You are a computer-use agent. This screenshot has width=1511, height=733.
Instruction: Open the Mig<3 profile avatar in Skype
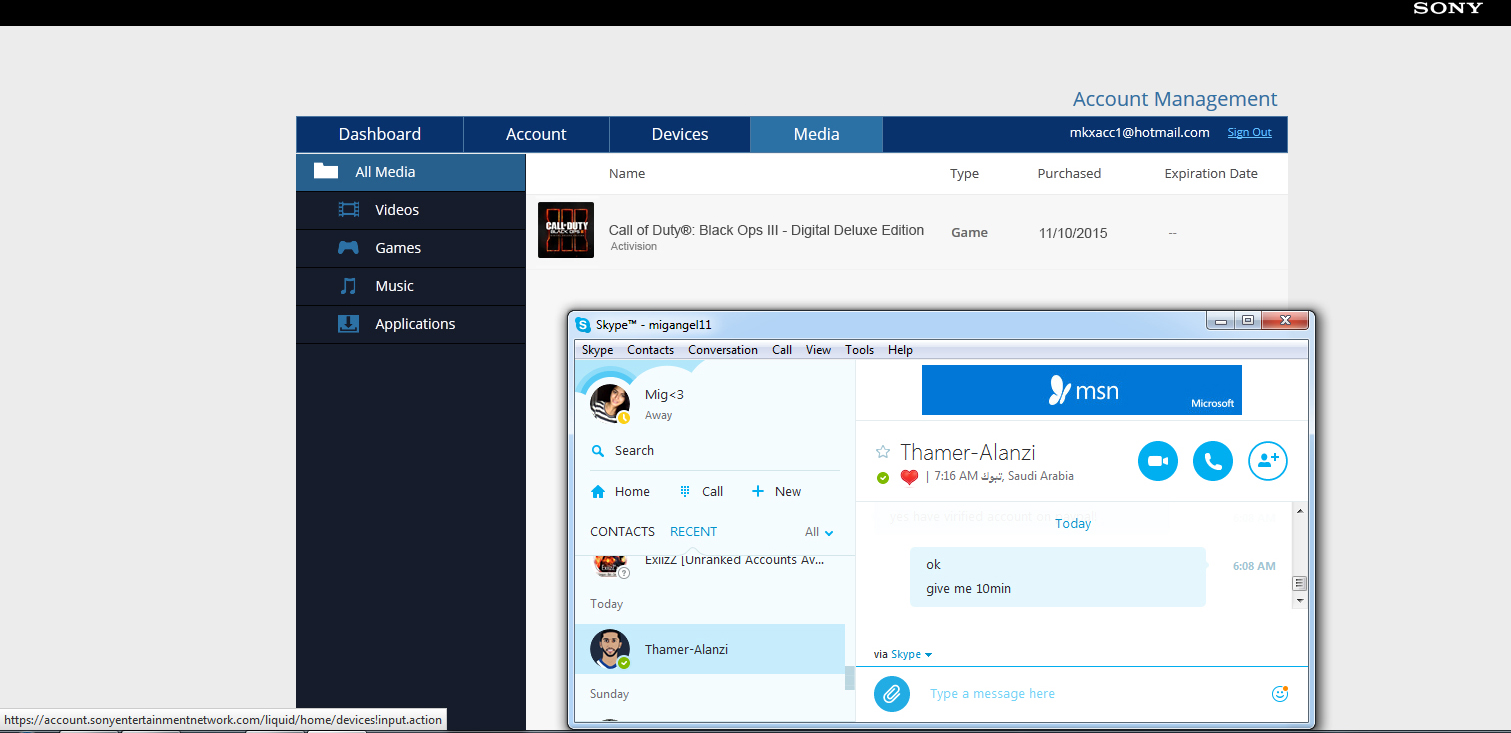pyautogui.click(x=610, y=403)
